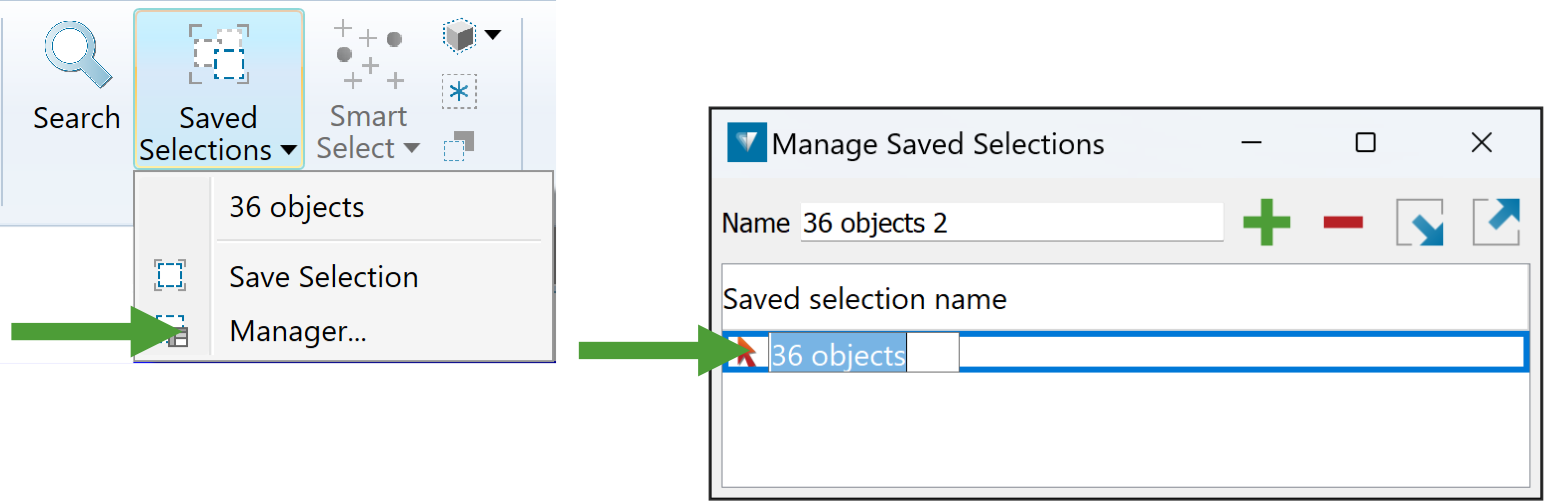Viewport: 1544px width, 501px height.
Task: Click the Name text field
Action: [1010, 223]
